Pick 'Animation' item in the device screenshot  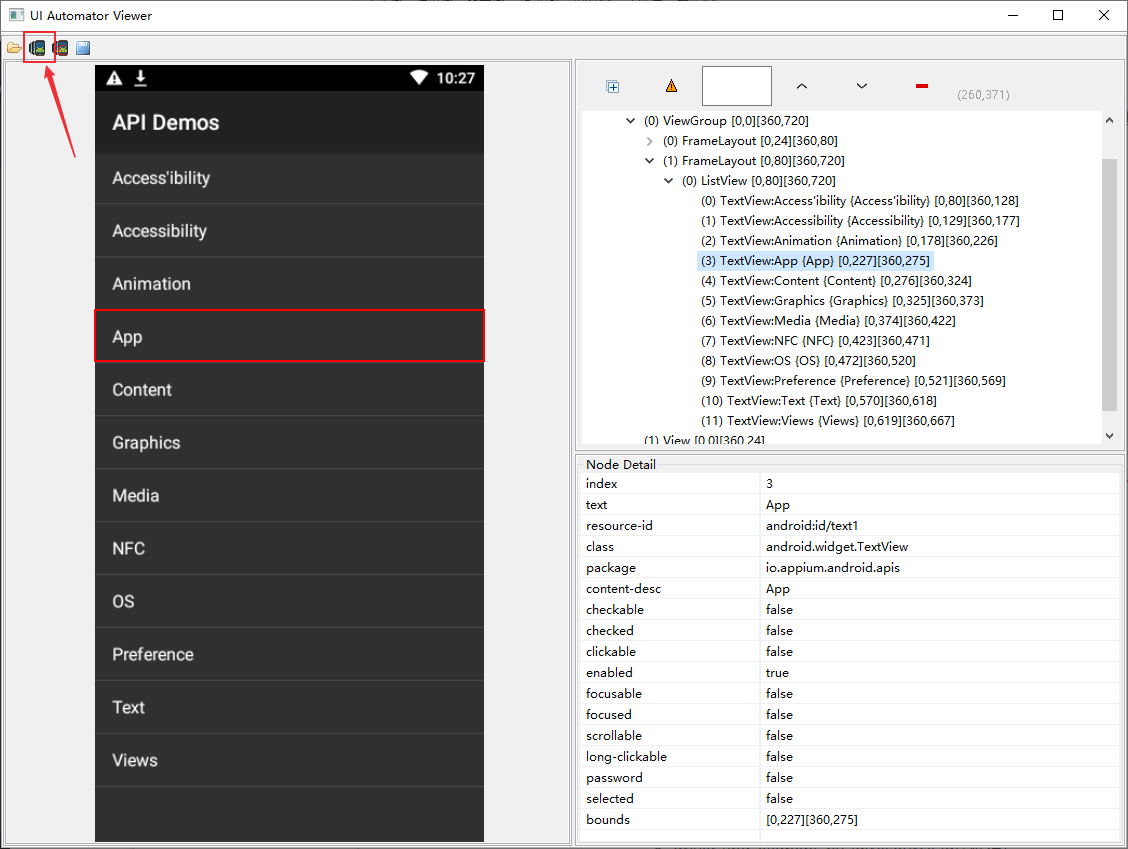[x=289, y=283]
